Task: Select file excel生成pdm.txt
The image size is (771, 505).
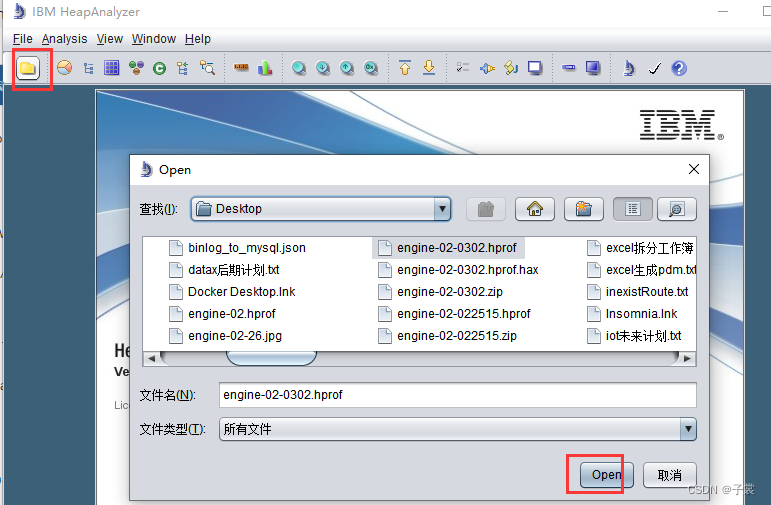Action: (642, 270)
